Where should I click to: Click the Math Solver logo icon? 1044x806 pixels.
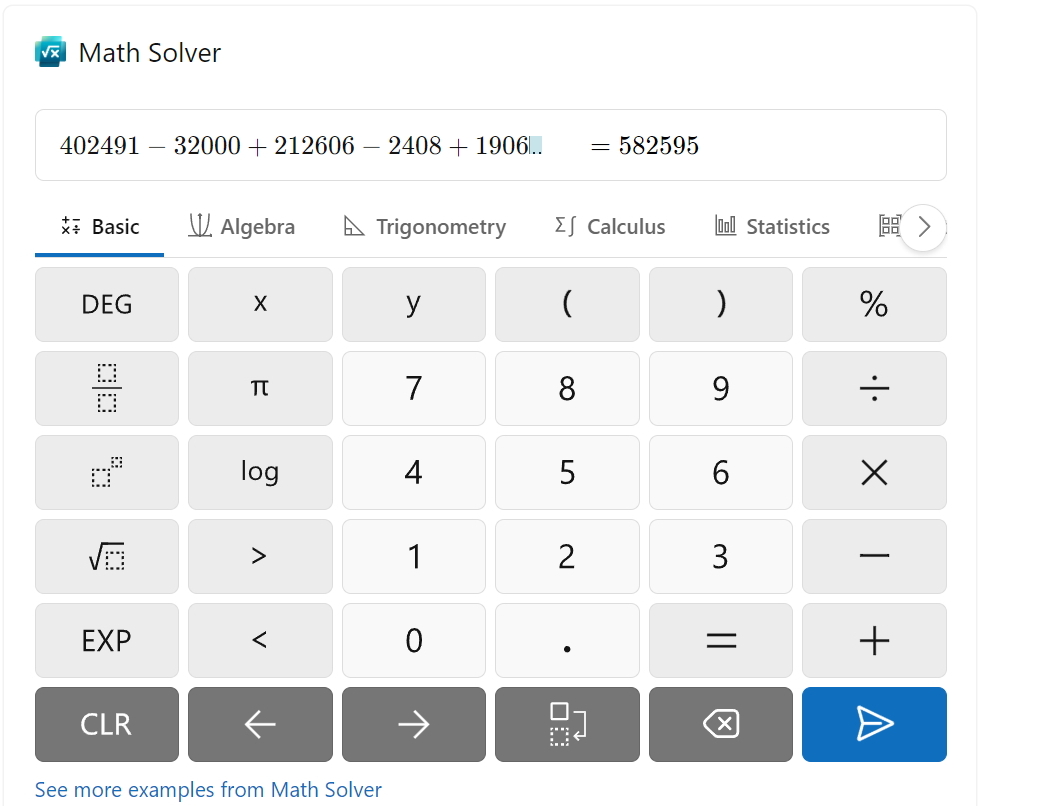coord(51,52)
